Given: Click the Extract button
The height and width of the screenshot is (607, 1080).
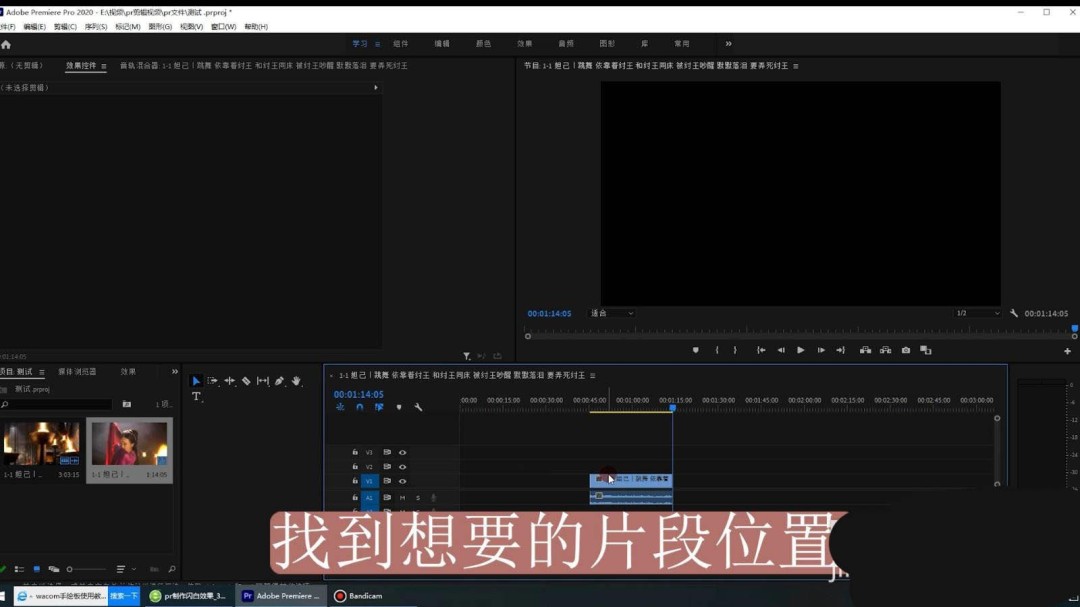Looking at the screenshot, I should [x=885, y=351].
